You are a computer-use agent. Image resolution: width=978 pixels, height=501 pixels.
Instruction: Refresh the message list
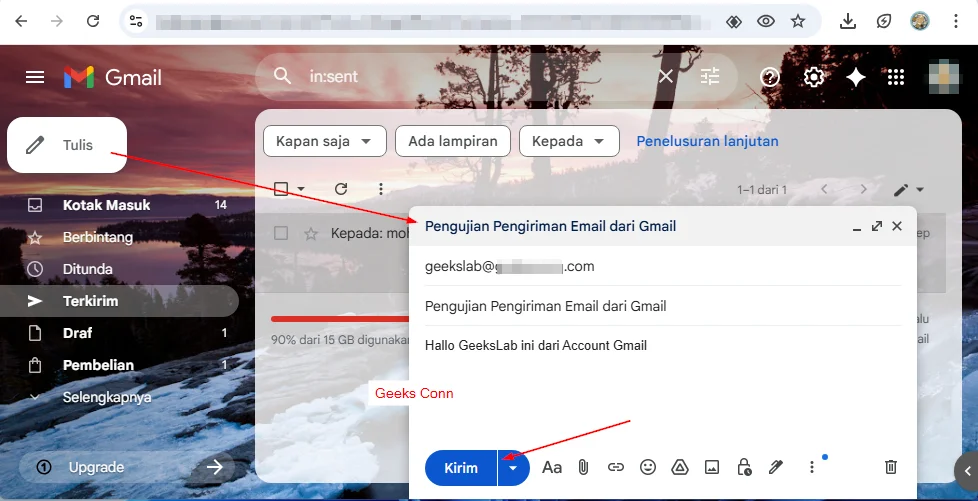pyautogui.click(x=341, y=189)
